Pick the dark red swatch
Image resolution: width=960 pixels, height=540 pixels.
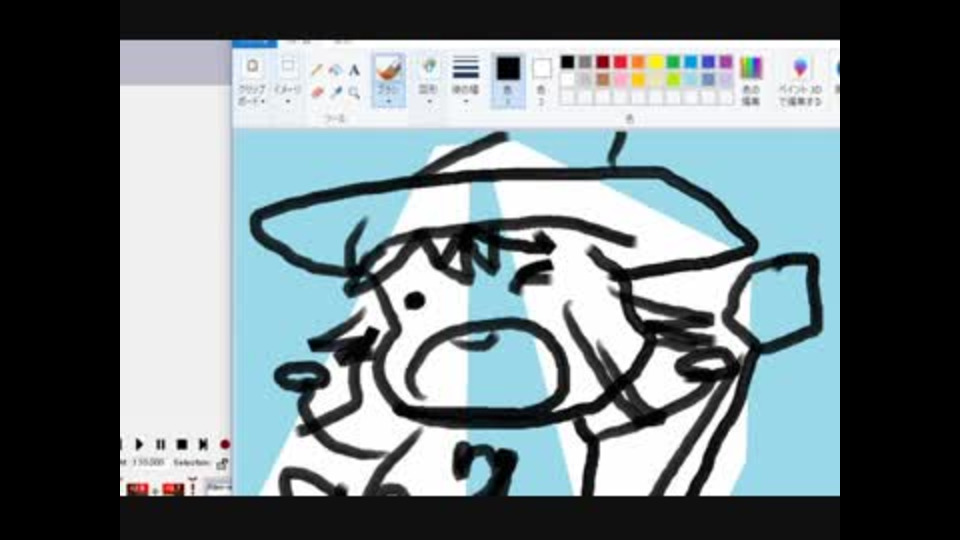point(603,62)
